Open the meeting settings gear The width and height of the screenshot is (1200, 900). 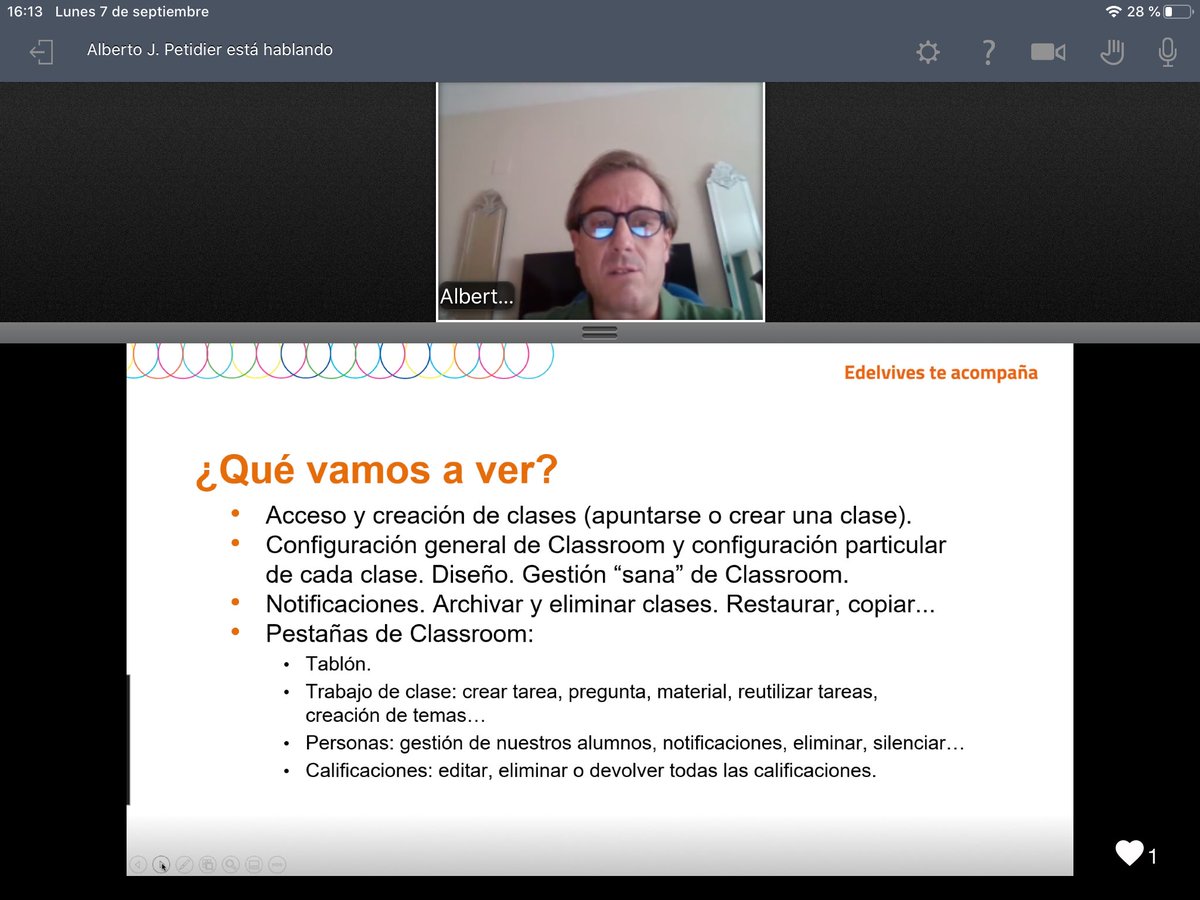click(x=927, y=52)
